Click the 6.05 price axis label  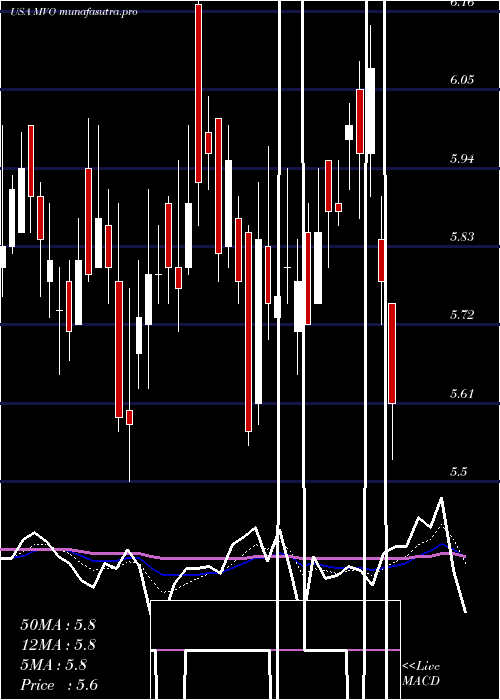point(461,80)
